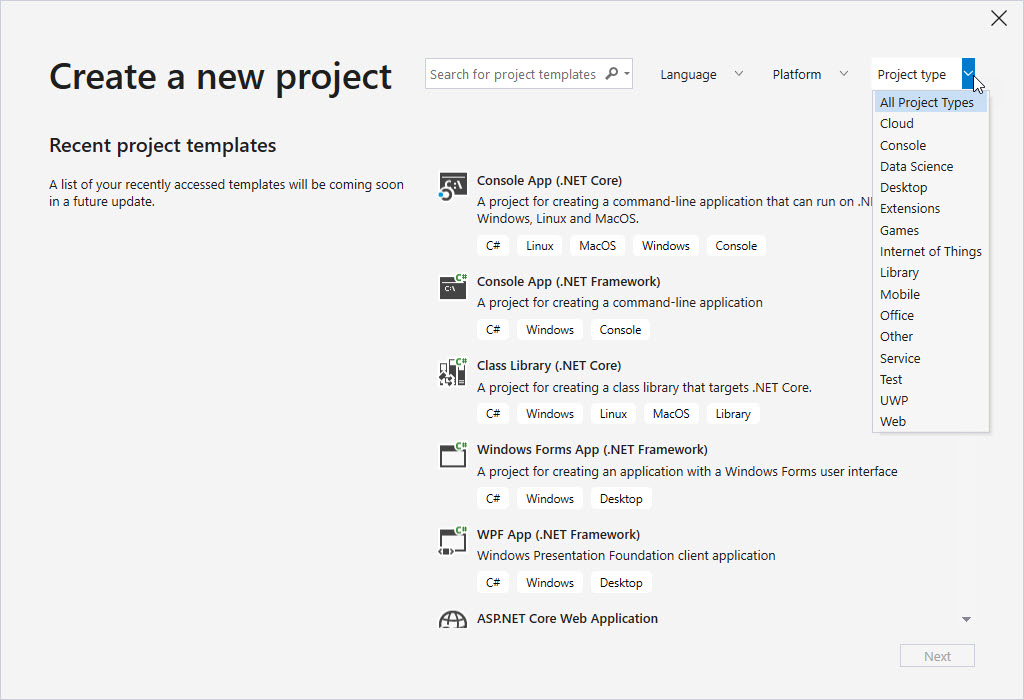1024x700 pixels.
Task: Click Windows tag under Console App (.NET Core)
Action: (665, 246)
